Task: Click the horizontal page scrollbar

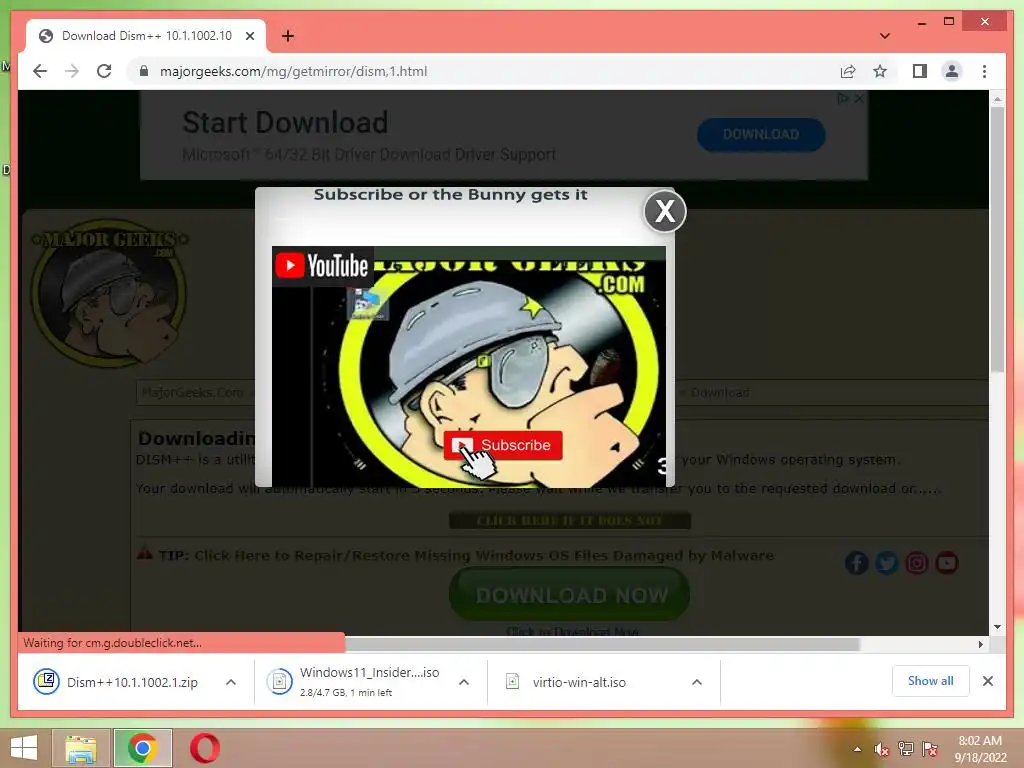Action: click(602, 645)
